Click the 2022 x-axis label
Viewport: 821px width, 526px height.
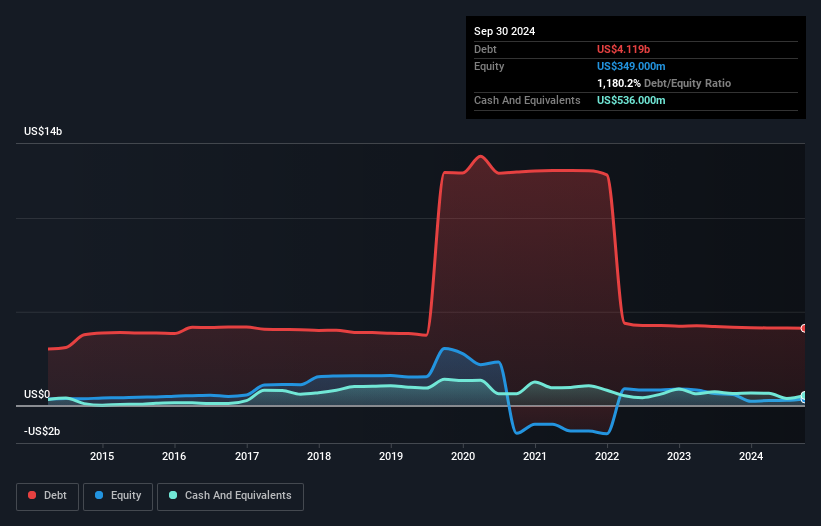[607, 456]
